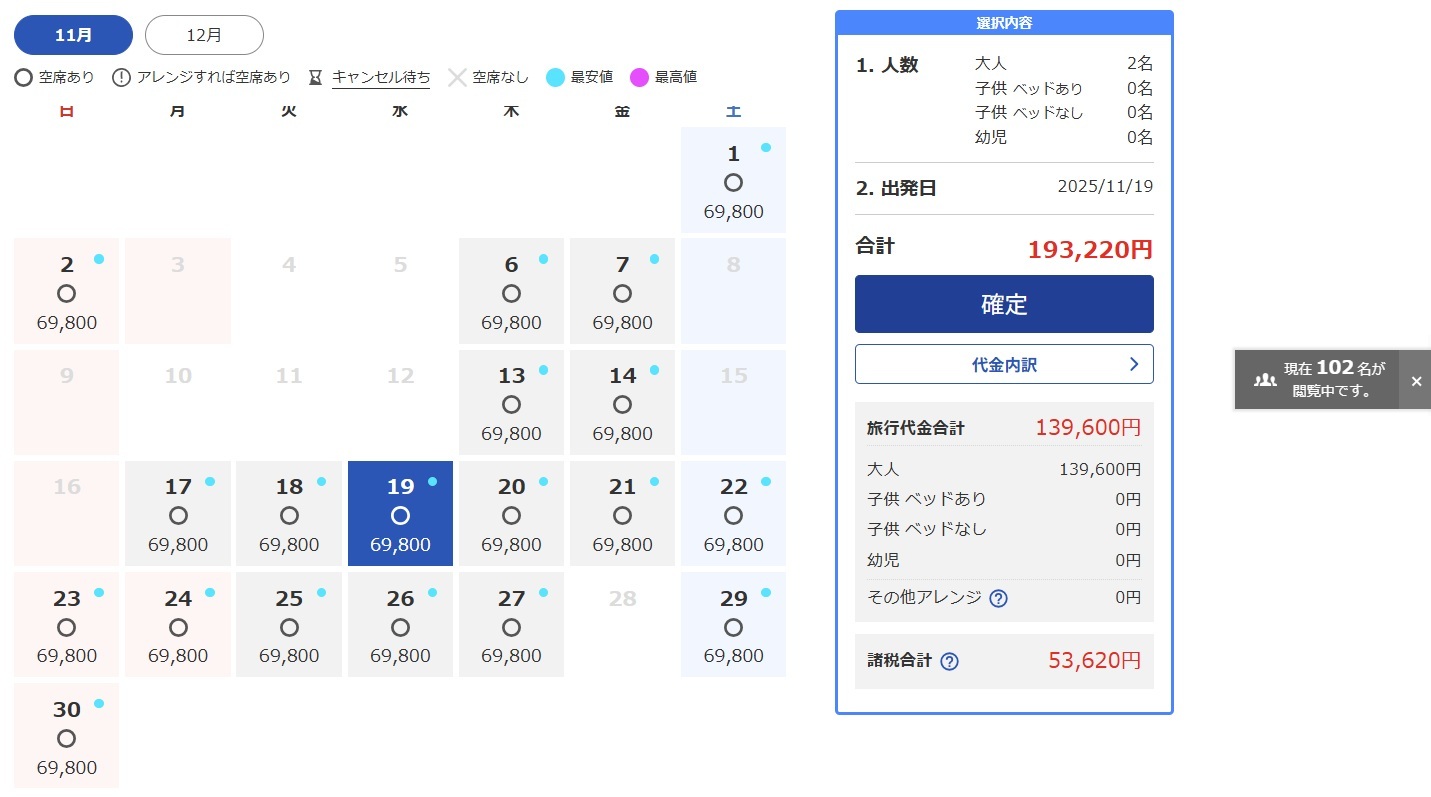Screen dimensions: 1431x797
Task: Click help icon next to その他アレンジ
Action: tap(997, 598)
